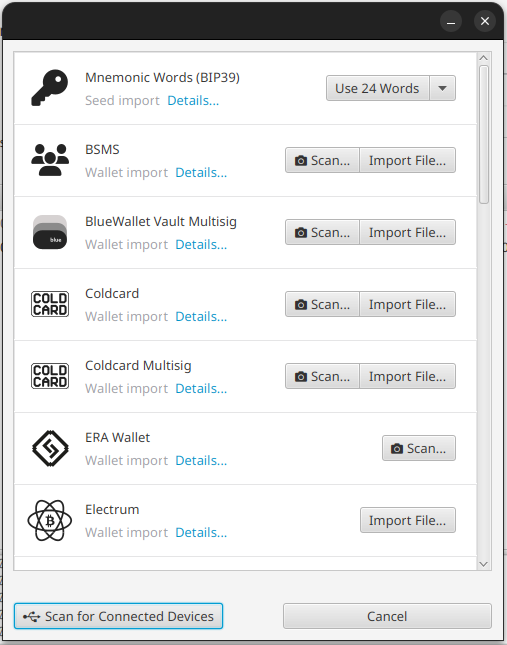Open Details link for BlueWallet Vault Multisig
Screen dimensions: 507x645
pyautogui.click(x=201, y=244)
